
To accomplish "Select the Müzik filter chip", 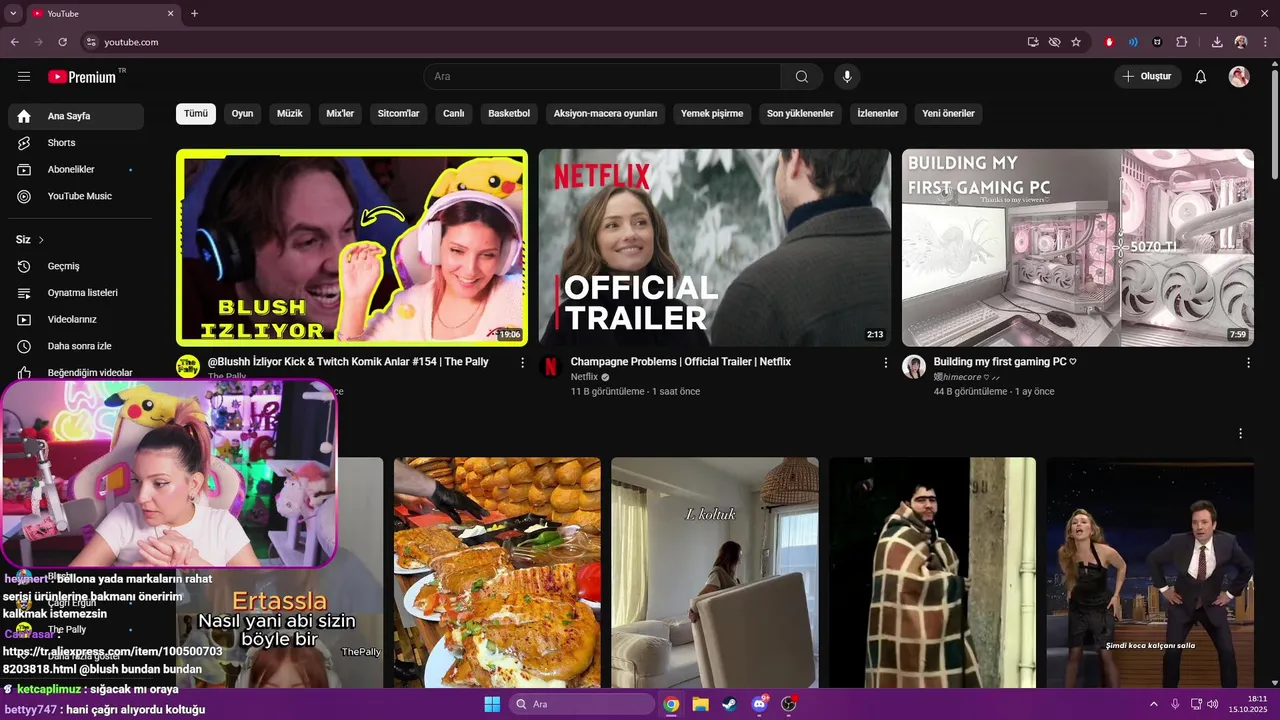I will pyautogui.click(x=289, y=114).
